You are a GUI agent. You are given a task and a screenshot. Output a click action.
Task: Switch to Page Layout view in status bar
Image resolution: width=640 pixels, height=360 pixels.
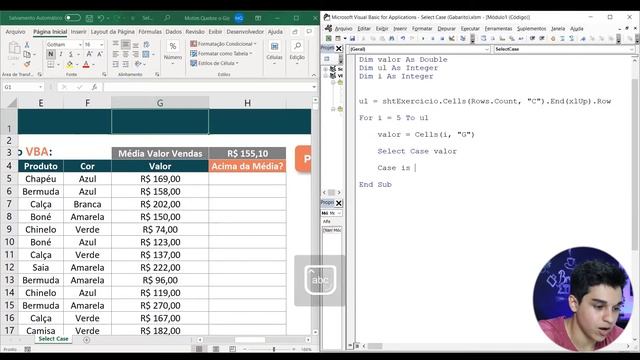pos(216,349)
